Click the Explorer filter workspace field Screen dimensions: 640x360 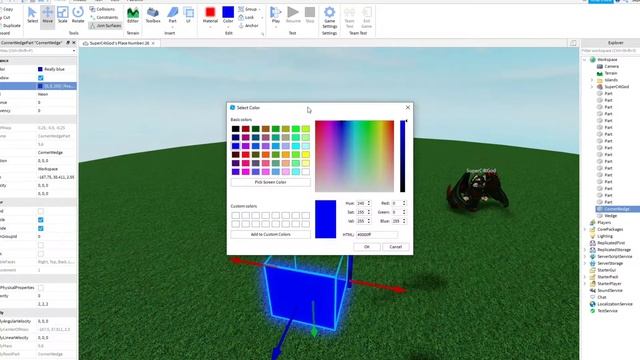point(609,51)
